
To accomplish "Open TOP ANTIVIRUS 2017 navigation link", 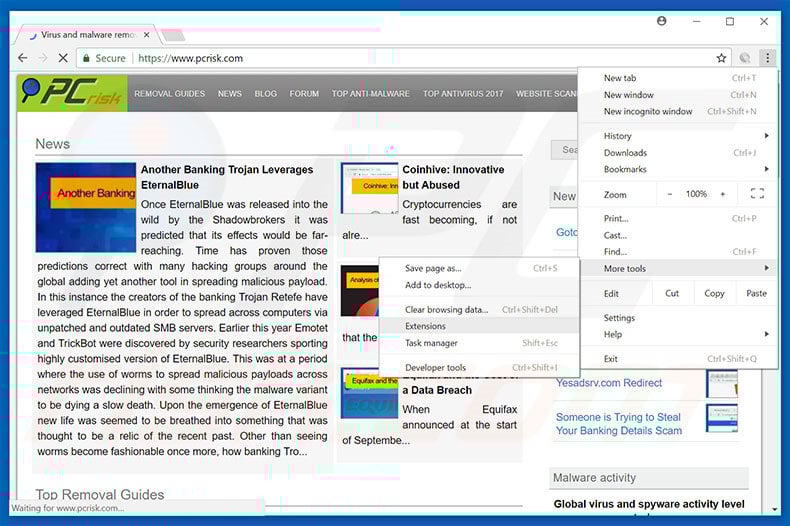I will 463,94.
